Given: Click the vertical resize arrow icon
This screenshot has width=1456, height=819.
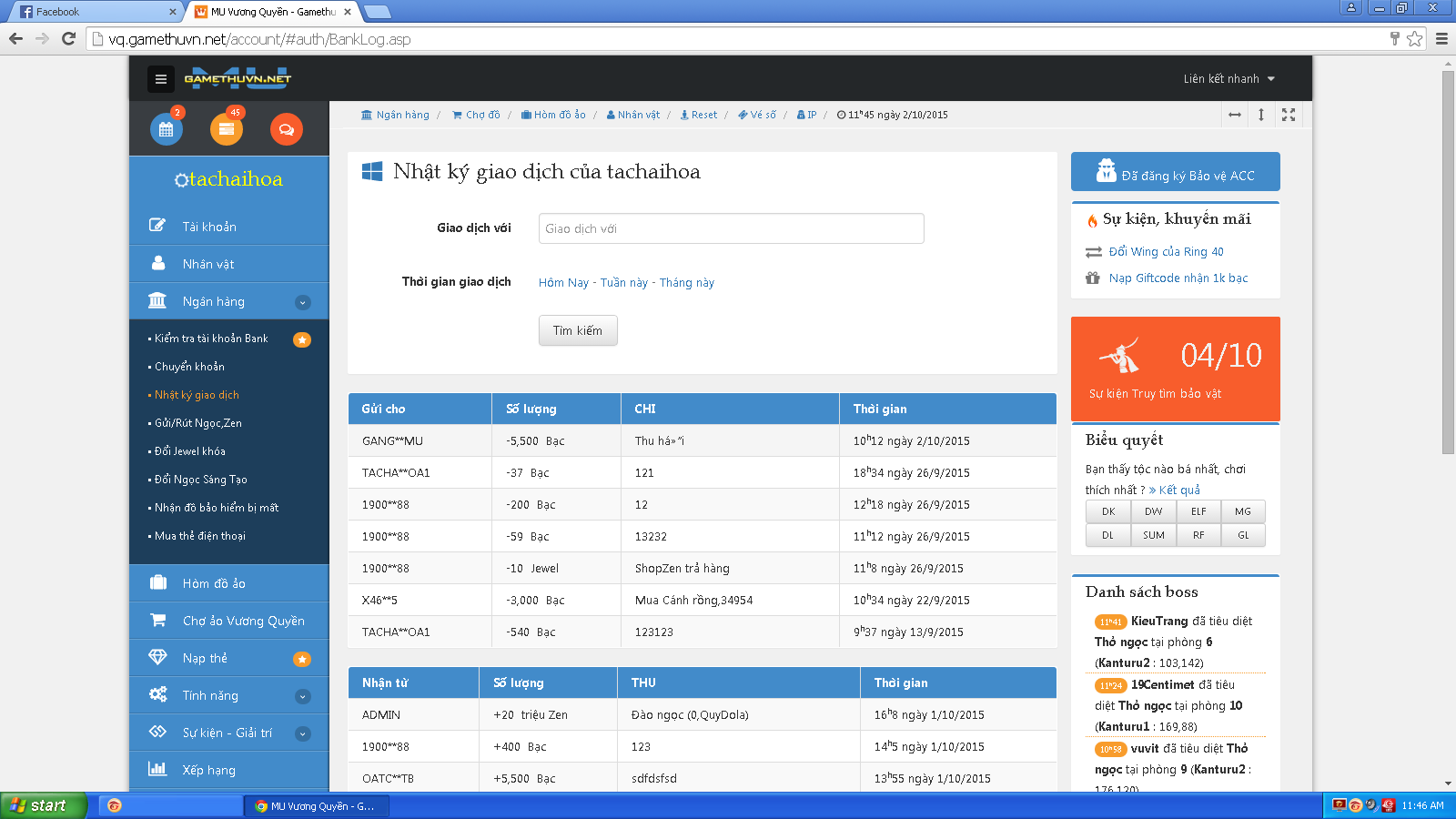Looking at the screenshot, I should pos(1261,115).
